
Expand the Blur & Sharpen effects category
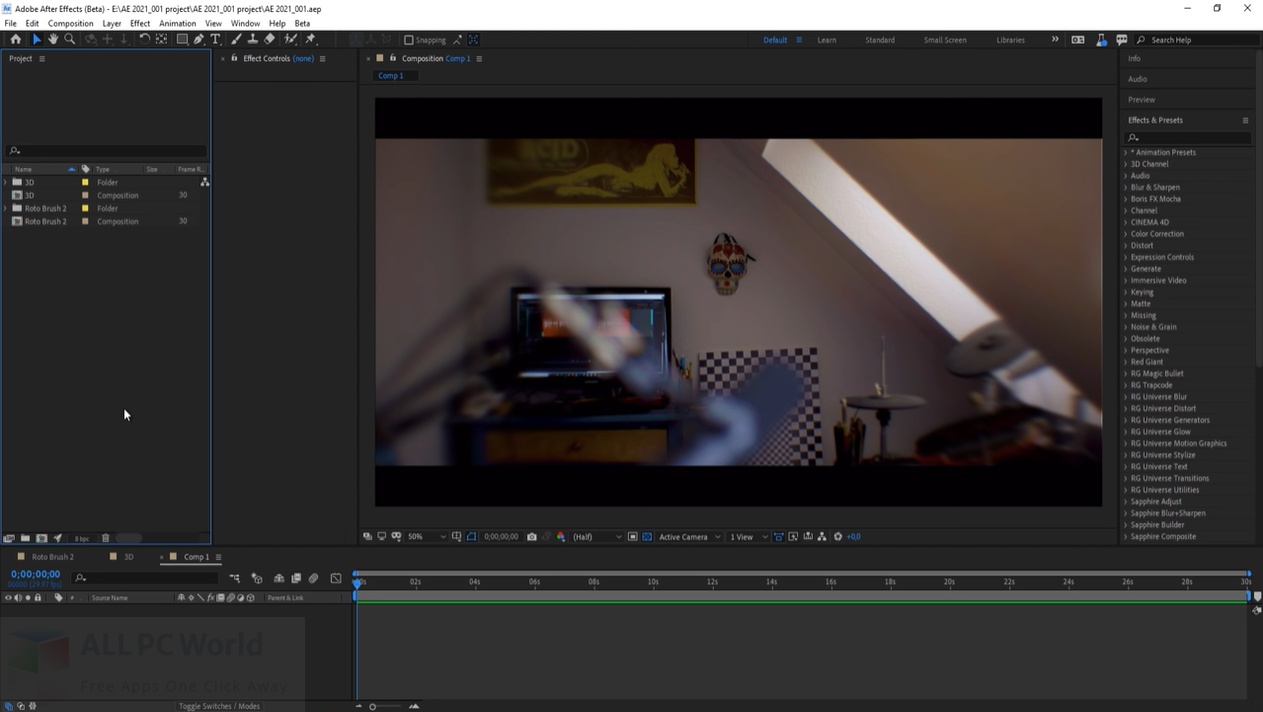tap(1126, 188)
